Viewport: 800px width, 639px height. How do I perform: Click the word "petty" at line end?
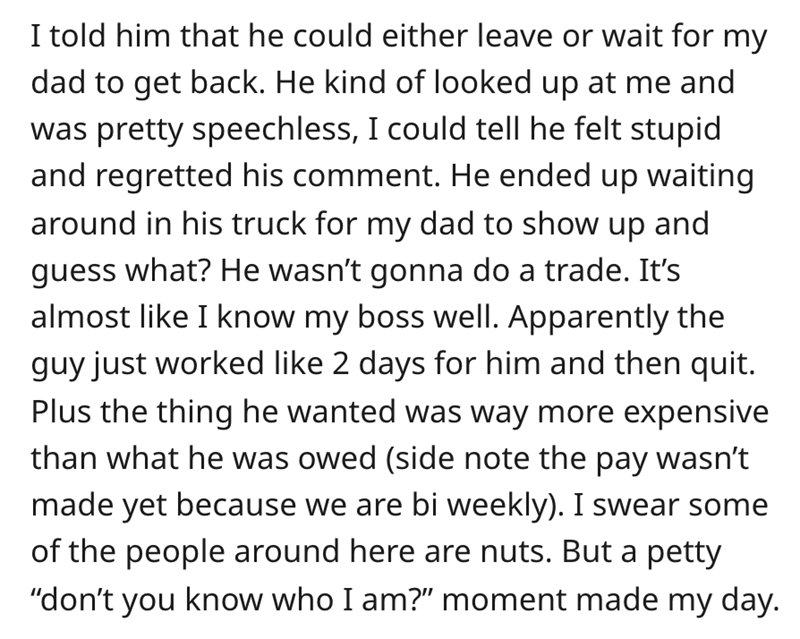[684, 552]
